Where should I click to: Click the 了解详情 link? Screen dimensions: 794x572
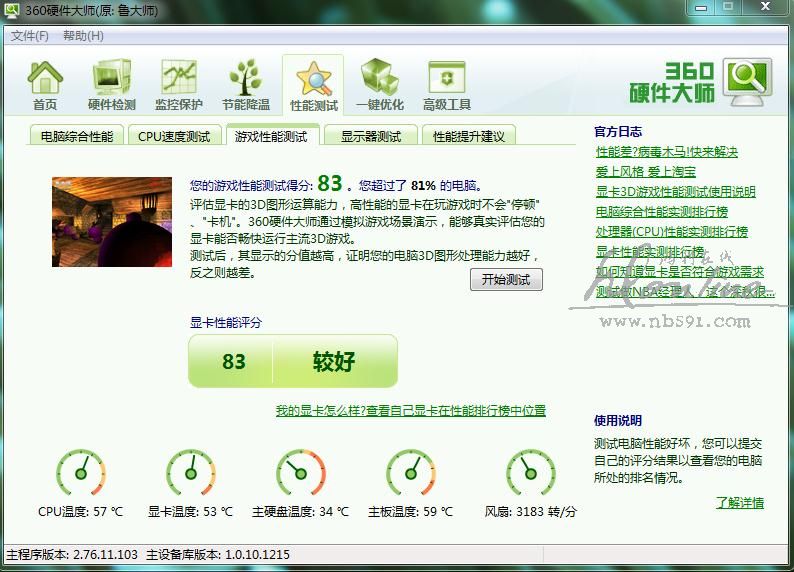point(740,503)
